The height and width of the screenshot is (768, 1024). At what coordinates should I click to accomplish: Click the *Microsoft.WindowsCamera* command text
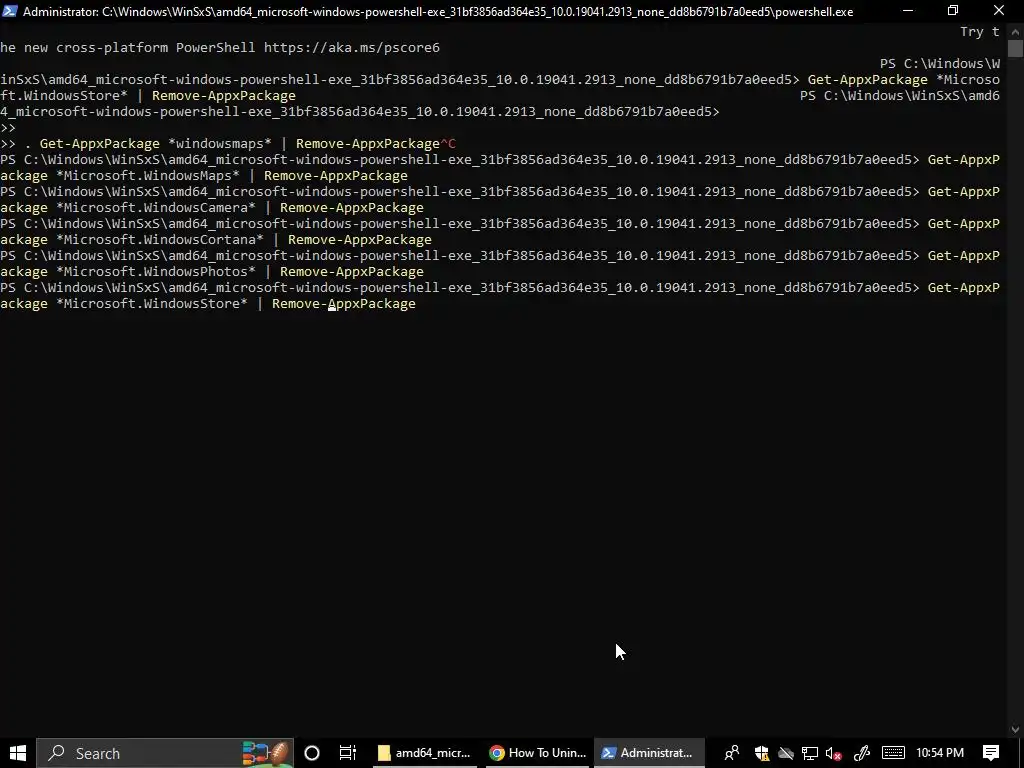(x=156, y=208)
